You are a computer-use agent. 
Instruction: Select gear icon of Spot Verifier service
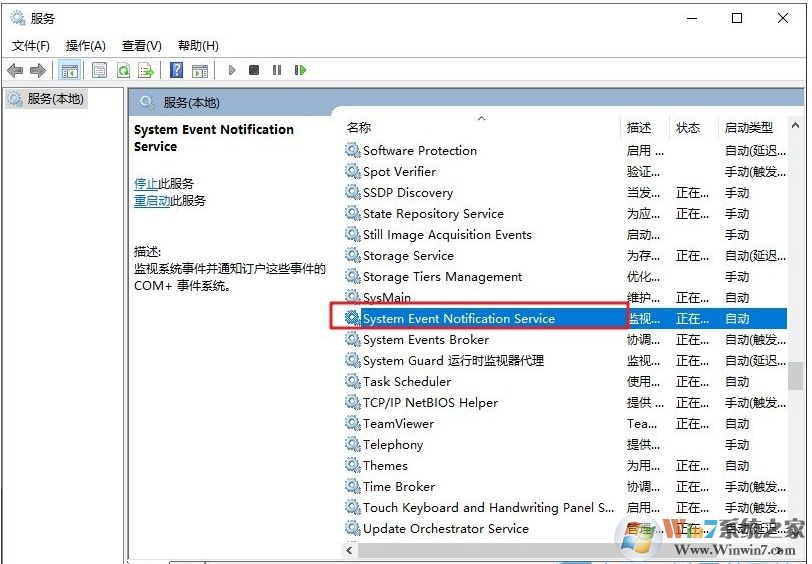point(353,171)
